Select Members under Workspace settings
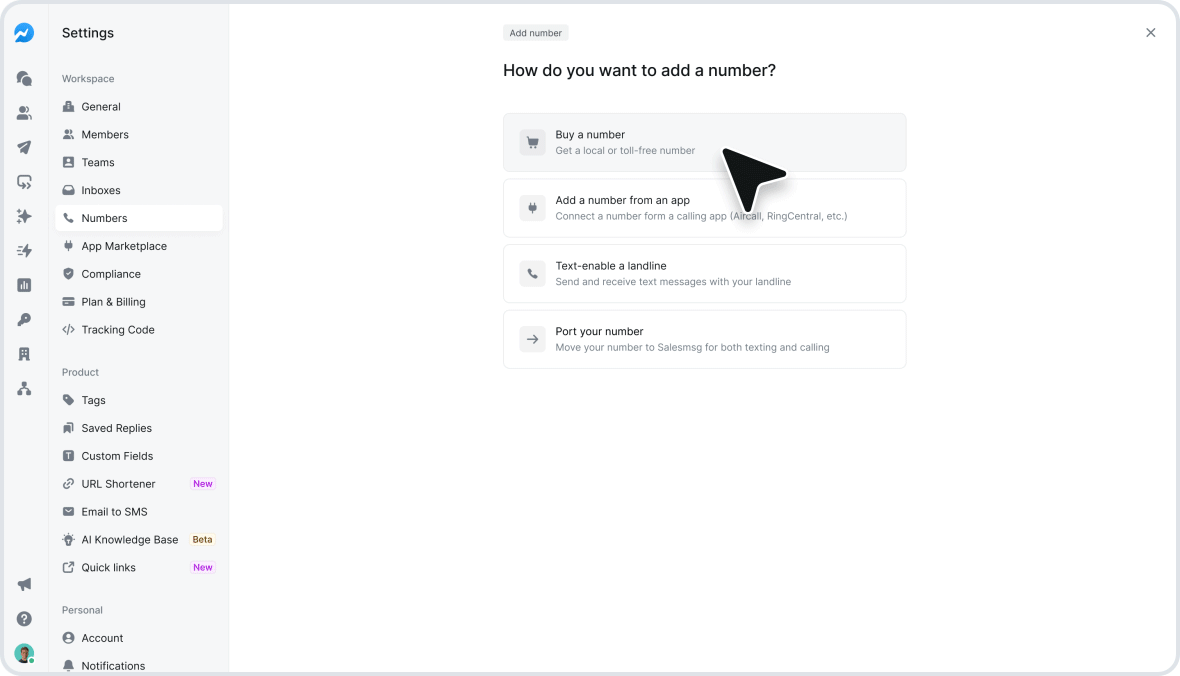Image resolution: width=1180 pixels, height=676 pixels. pos(103,134)
